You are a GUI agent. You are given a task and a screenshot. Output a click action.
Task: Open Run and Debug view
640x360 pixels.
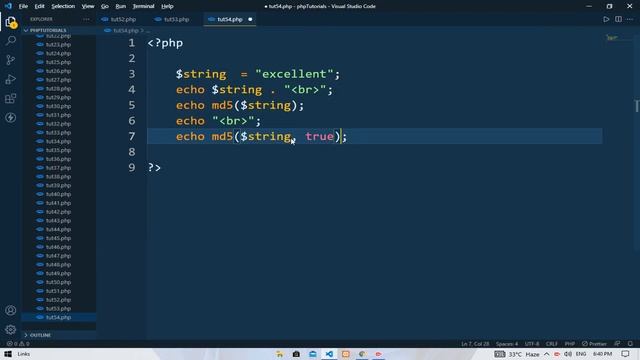[x=11, y=79]
